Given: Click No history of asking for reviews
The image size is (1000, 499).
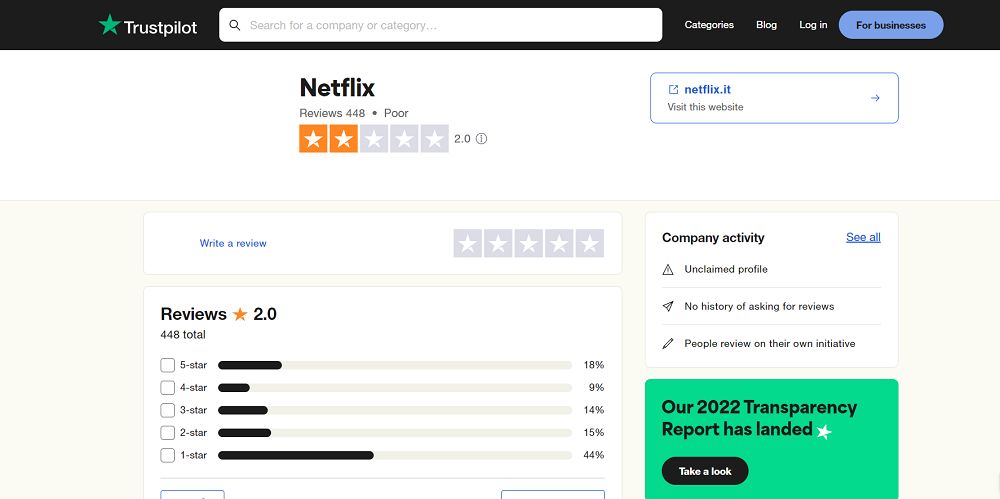Looking at the screenshot, I should pyautogui.click(x=759, y=306).
